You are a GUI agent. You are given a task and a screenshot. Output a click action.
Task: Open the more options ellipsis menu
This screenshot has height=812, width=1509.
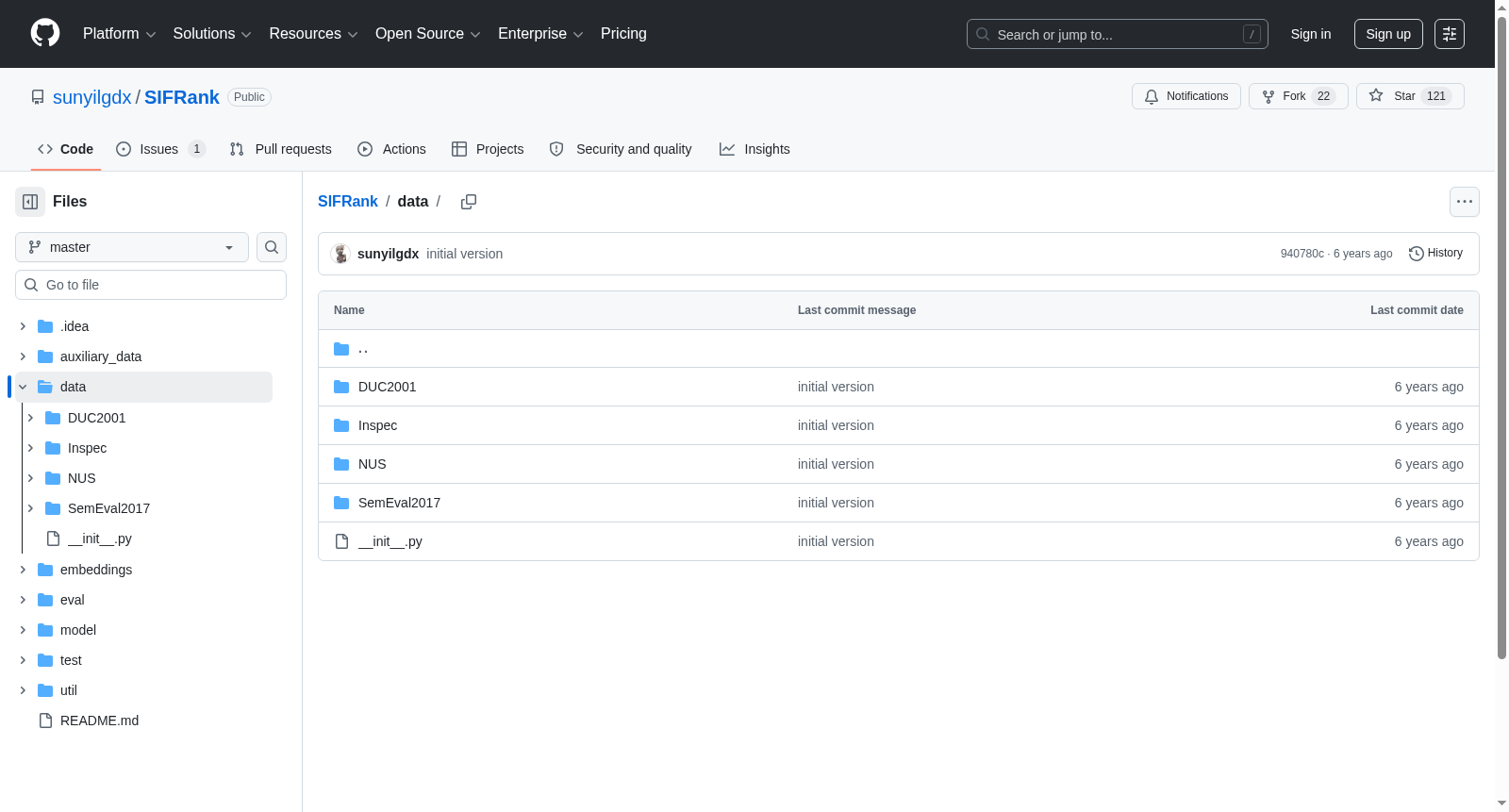click(x=1465, y=202)
